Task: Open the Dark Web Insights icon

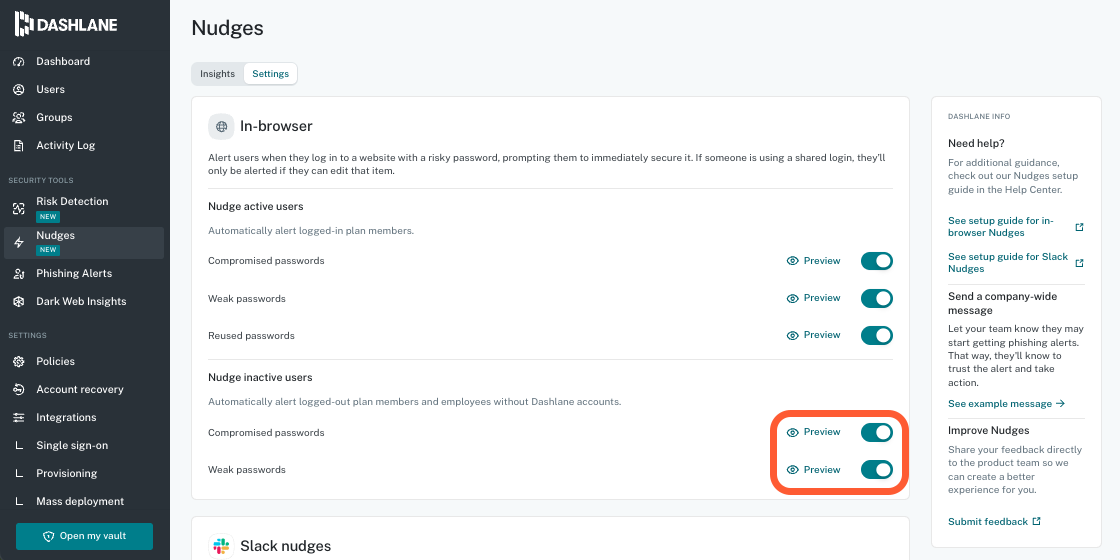Action: click(x=19, y=301)
